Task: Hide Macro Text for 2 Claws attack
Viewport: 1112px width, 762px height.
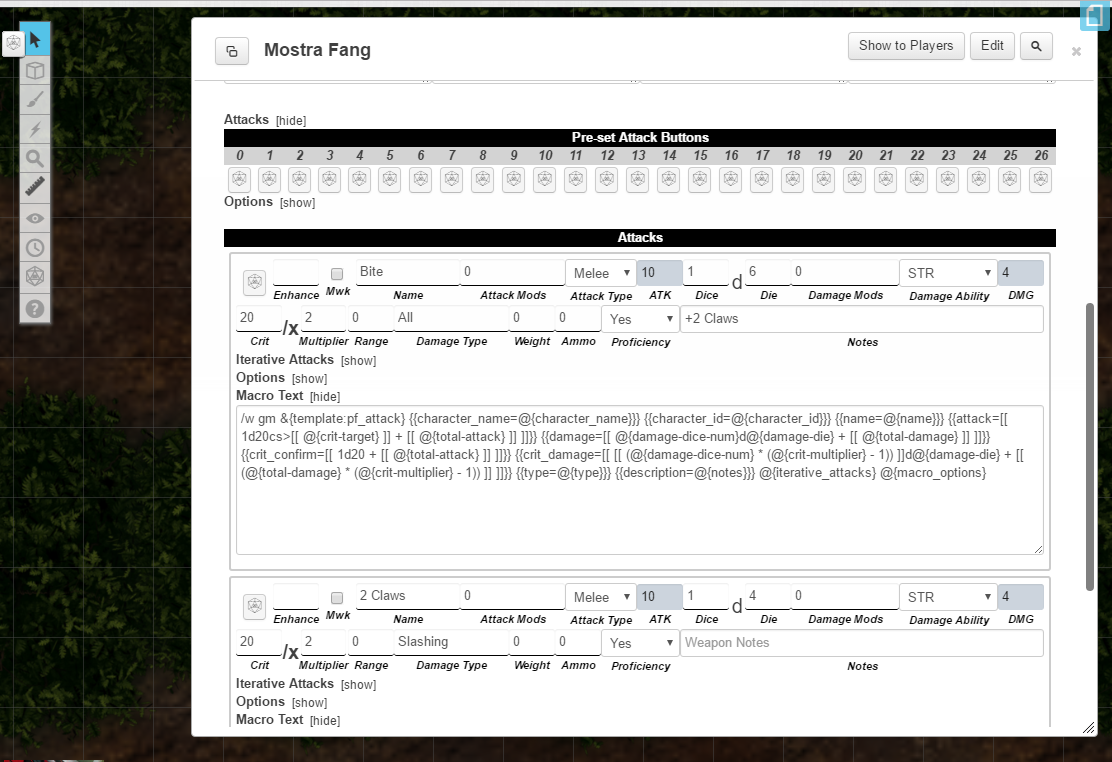Action: click(x=325, y=721)
